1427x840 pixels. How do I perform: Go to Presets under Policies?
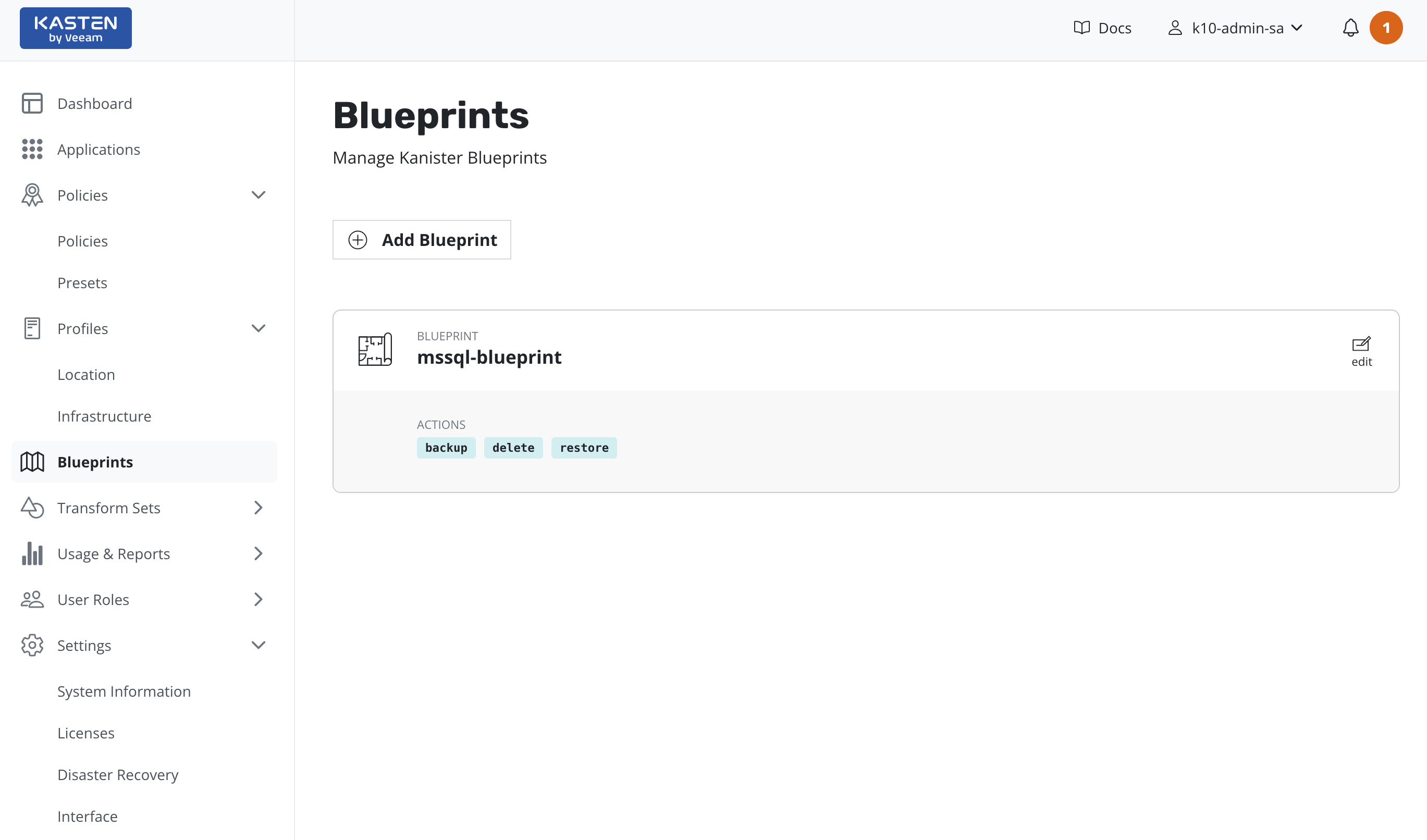82,283
